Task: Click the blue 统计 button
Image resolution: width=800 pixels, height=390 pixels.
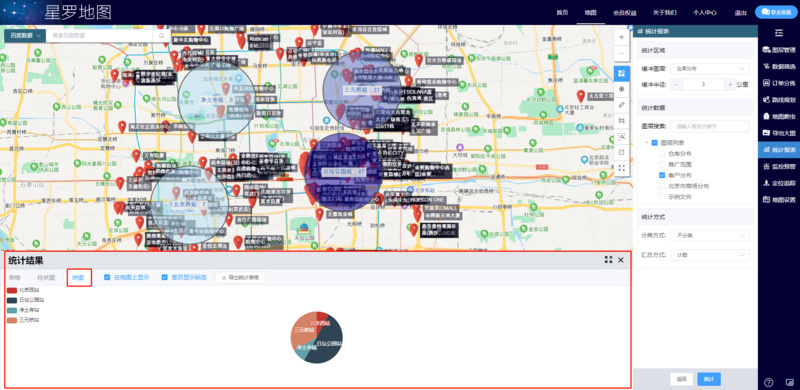Action: coord(709,379)
